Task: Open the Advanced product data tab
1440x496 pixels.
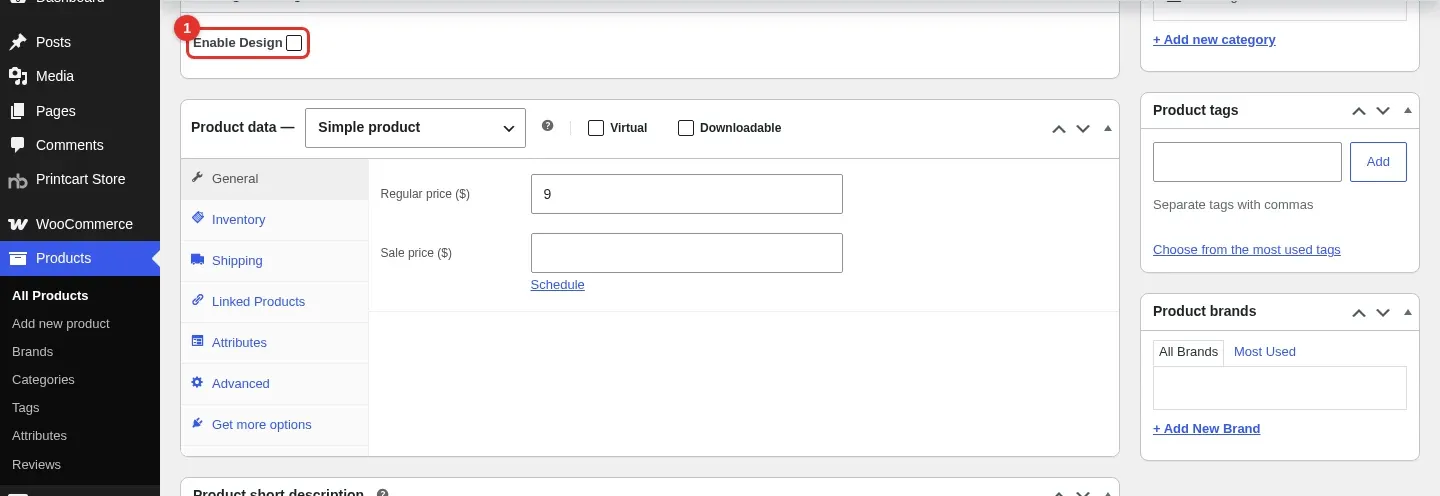Action: pos(275,384)
